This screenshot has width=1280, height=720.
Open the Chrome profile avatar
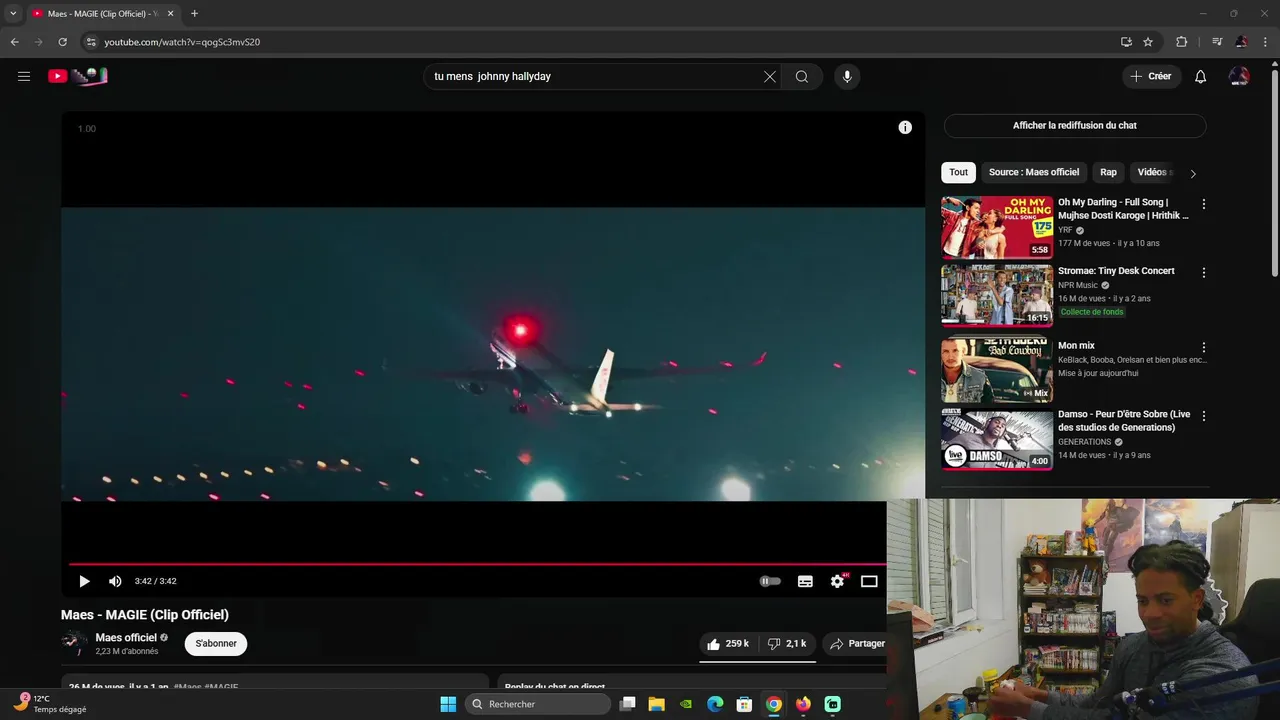[x=1241, y=42]
